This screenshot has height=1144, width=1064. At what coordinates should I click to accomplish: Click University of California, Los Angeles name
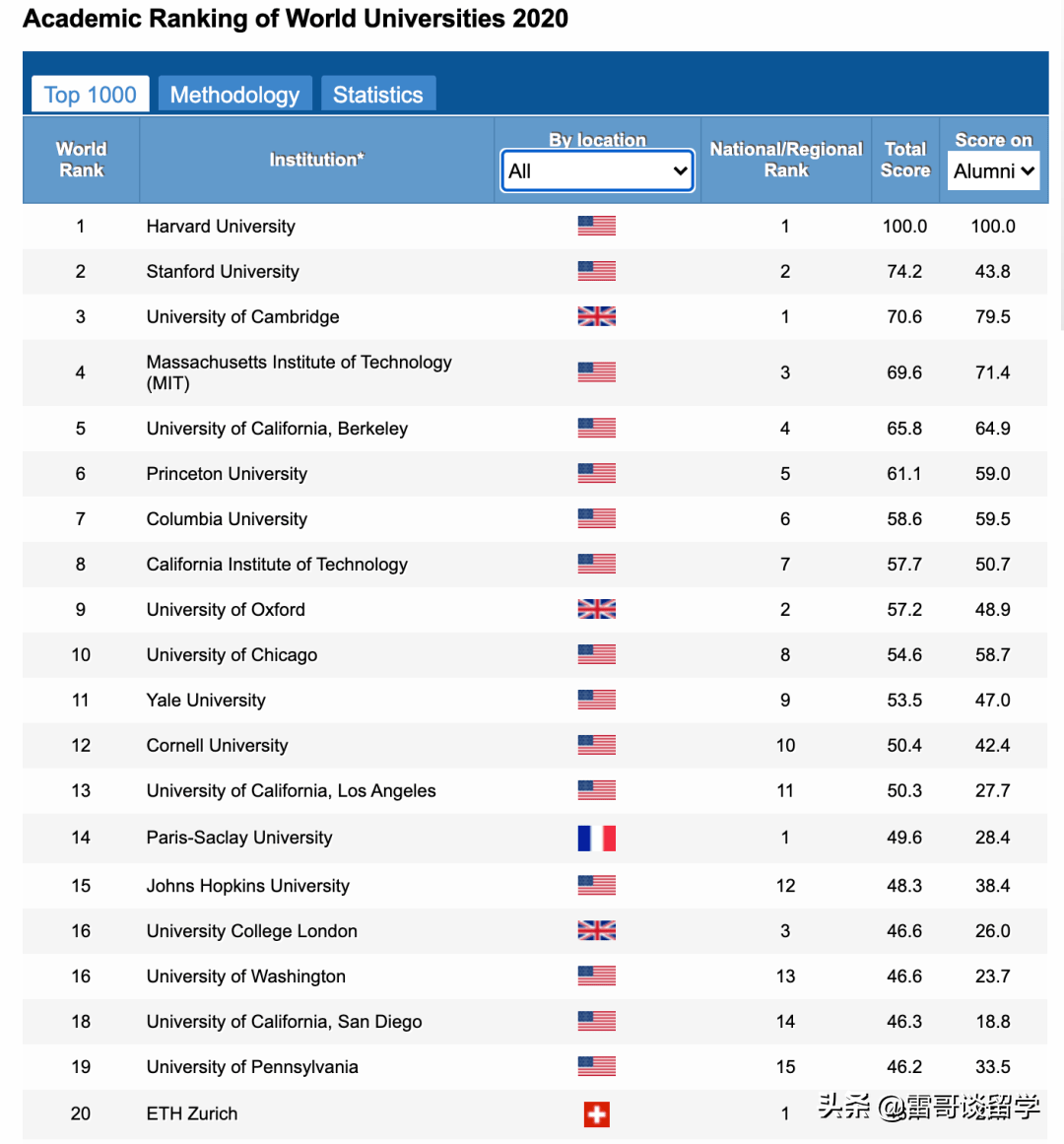[x=291, y=790]
